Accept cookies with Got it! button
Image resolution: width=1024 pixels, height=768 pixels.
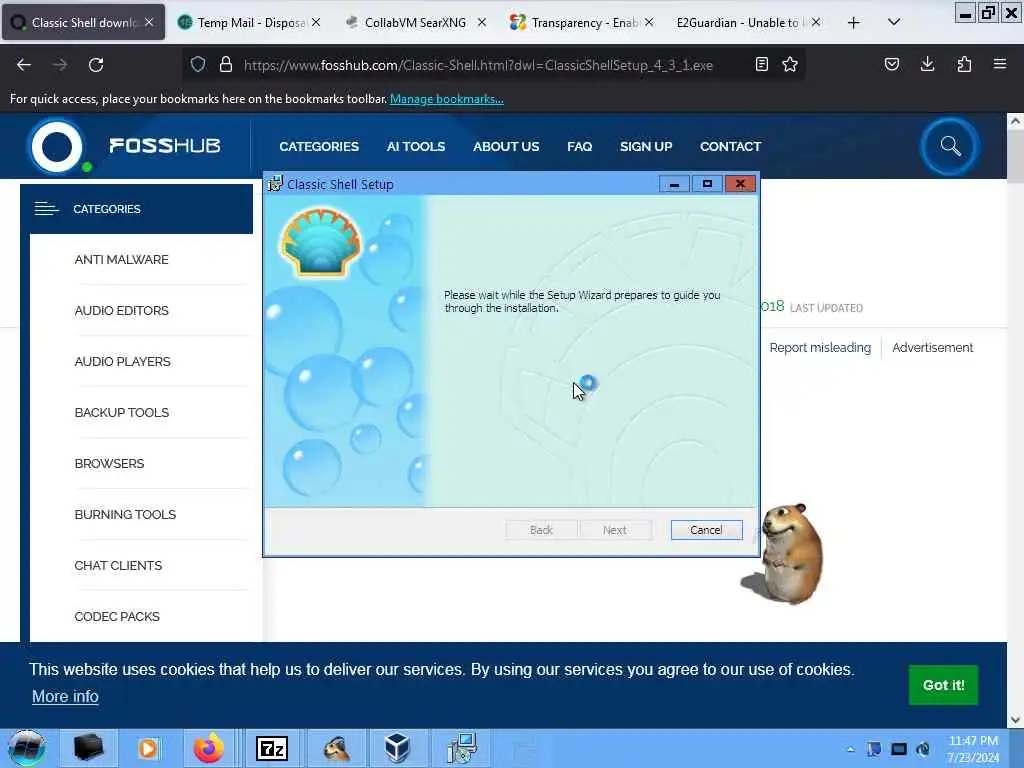tap(943, 685)
